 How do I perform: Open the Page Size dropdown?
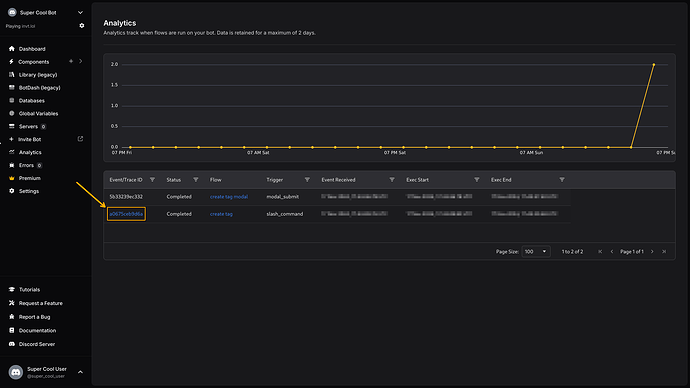pyautogui.click(x=536, y=252)
